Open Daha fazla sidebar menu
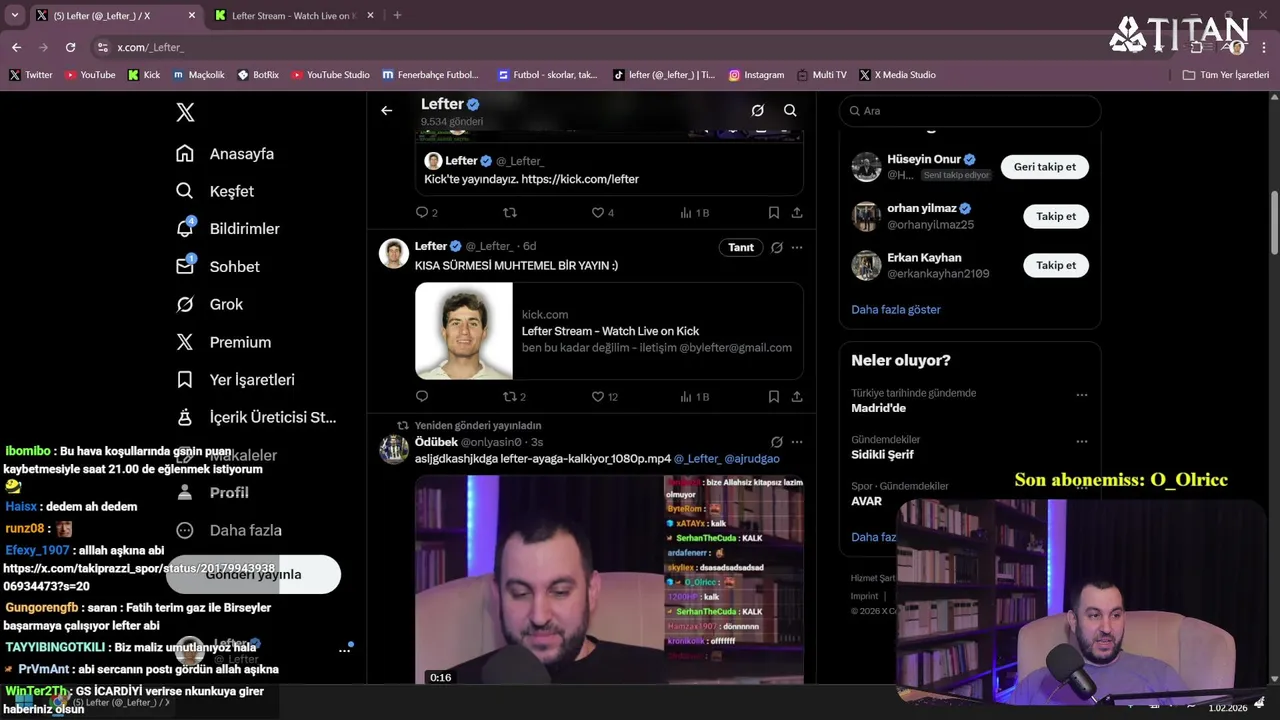Screen dimensions: 1280x720 tap(229, 530)
